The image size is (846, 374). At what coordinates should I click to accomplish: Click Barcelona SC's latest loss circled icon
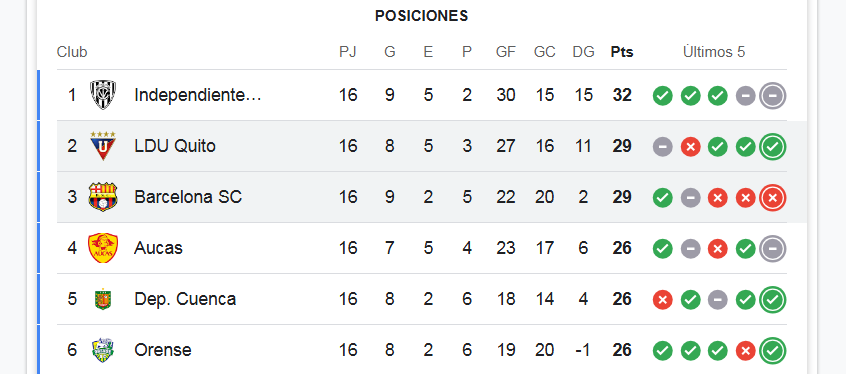coord(773,198)
